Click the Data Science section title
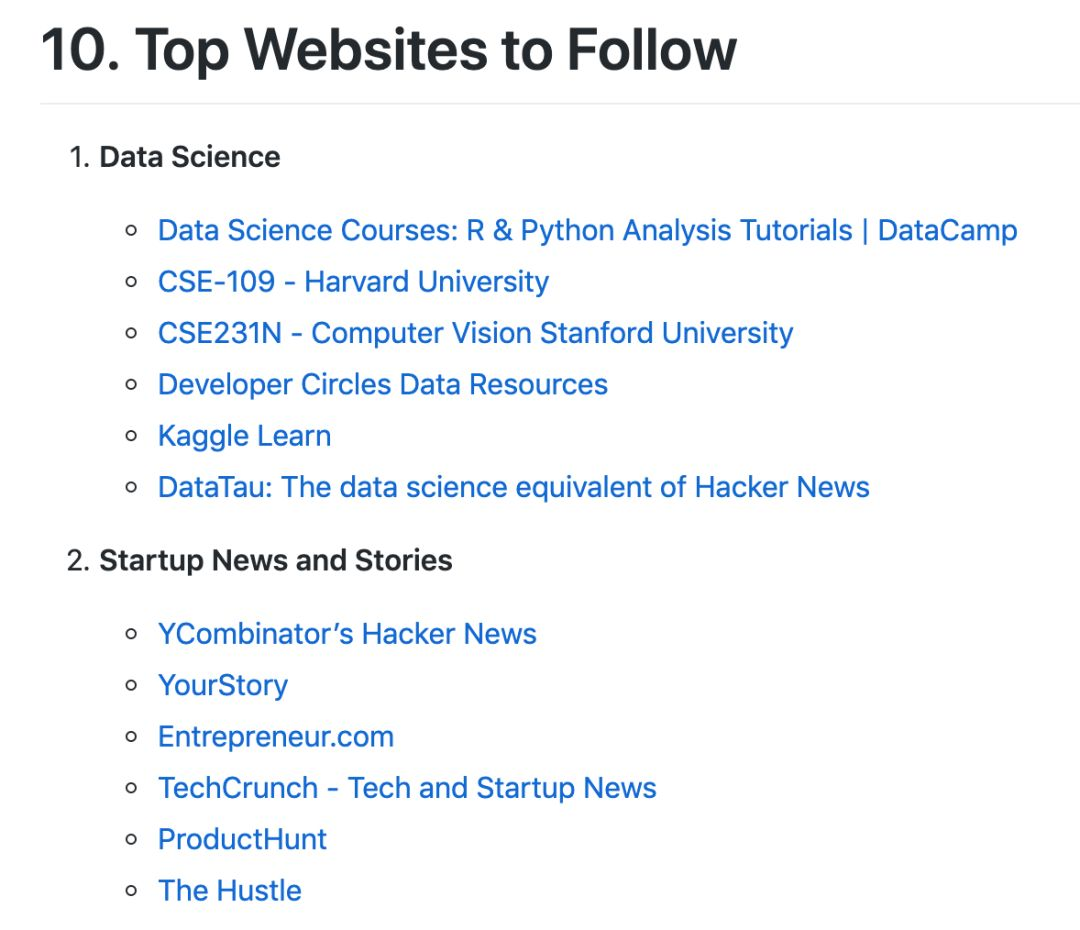Image resolution: width=1080 pixels, height=930 pixels. [x=190, y=157]
